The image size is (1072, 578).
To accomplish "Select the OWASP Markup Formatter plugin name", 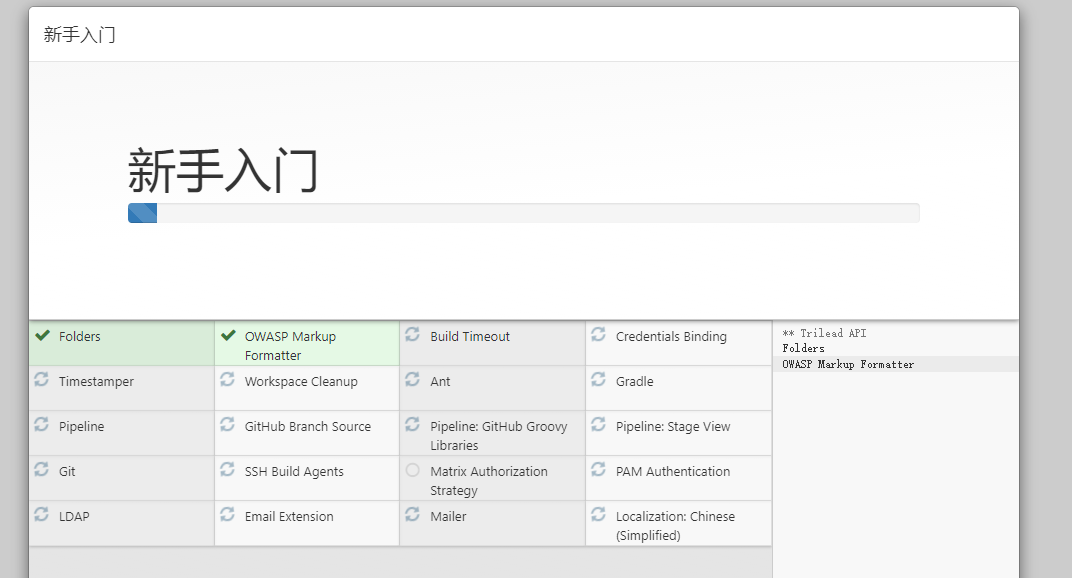I will pyautogui.click(x=291, y=346).
